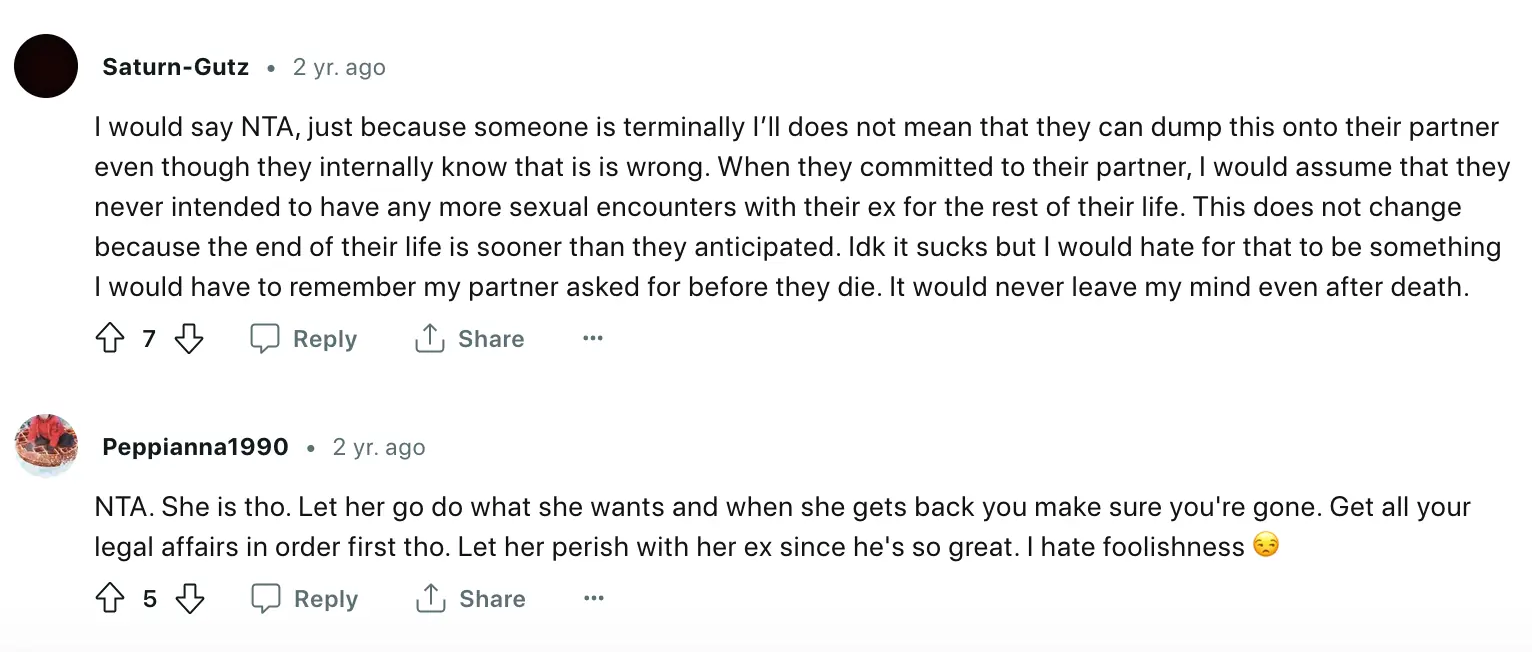The image size is (1532, 652).
Task: Open more options on Saturn-Gutz's comment
Action: point(593,339)
